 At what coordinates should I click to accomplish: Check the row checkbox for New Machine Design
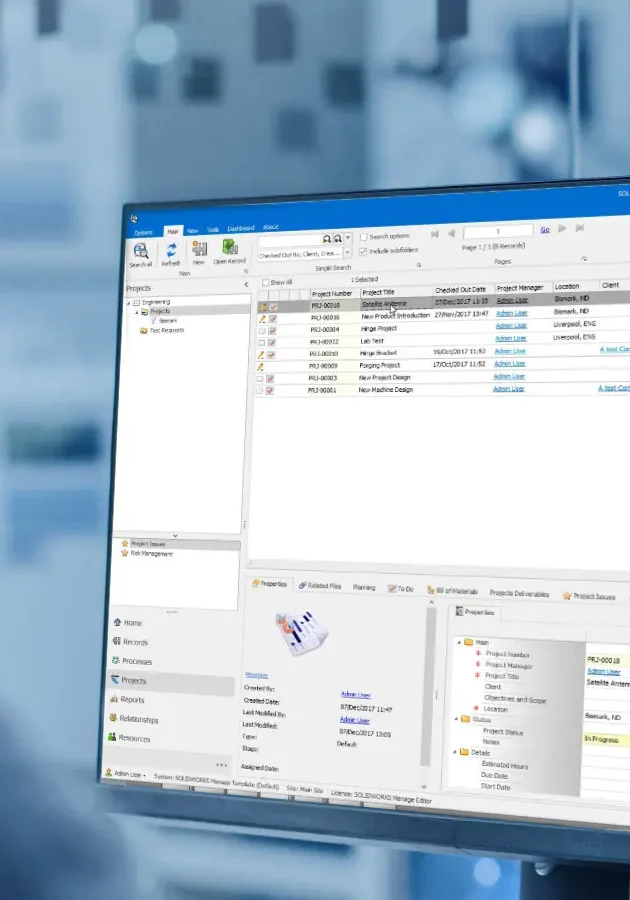(x=259, y=391)
